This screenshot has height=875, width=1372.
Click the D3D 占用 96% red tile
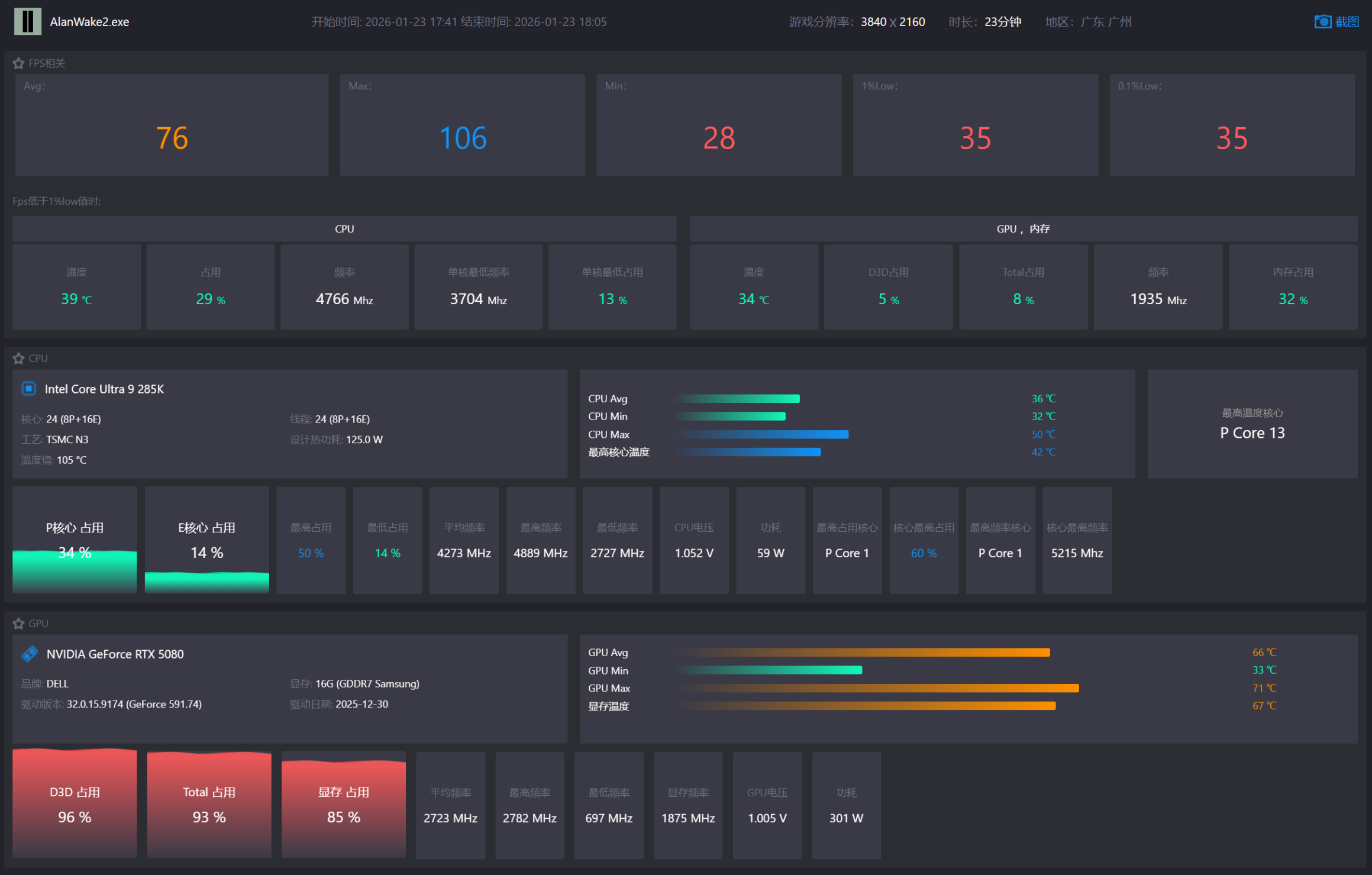75,805
